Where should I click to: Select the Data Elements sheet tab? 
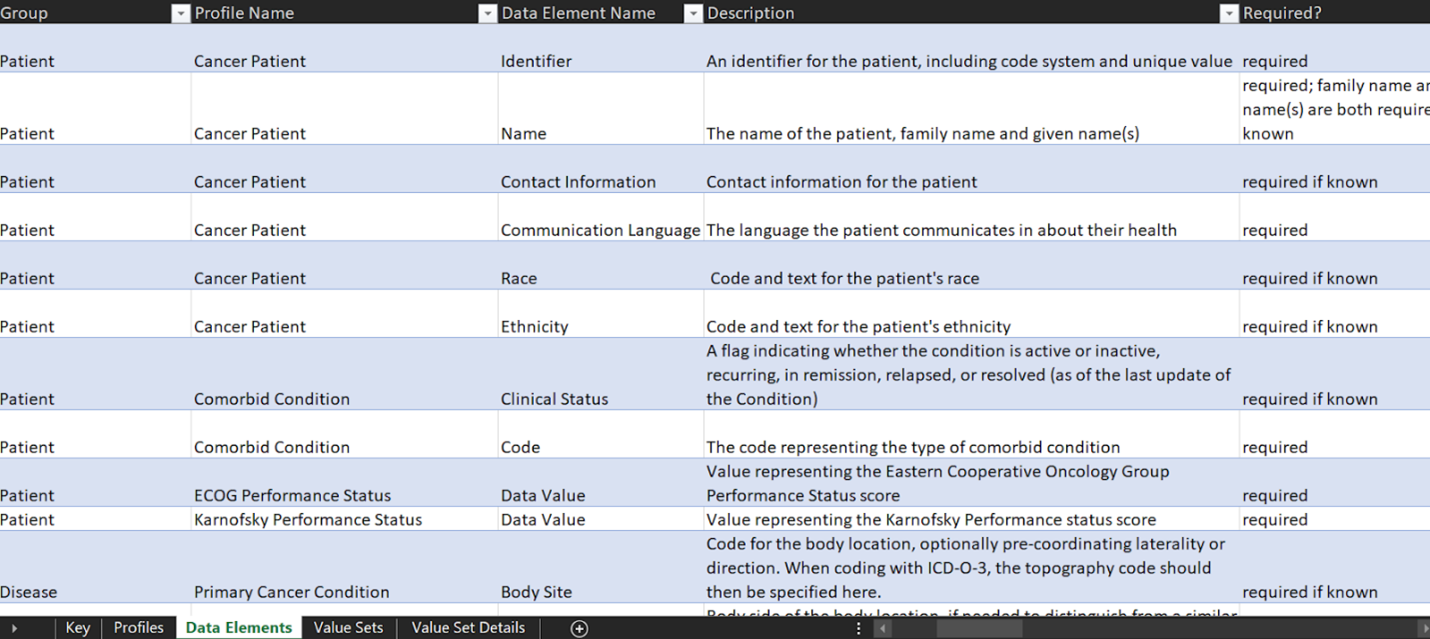point(239,628)
